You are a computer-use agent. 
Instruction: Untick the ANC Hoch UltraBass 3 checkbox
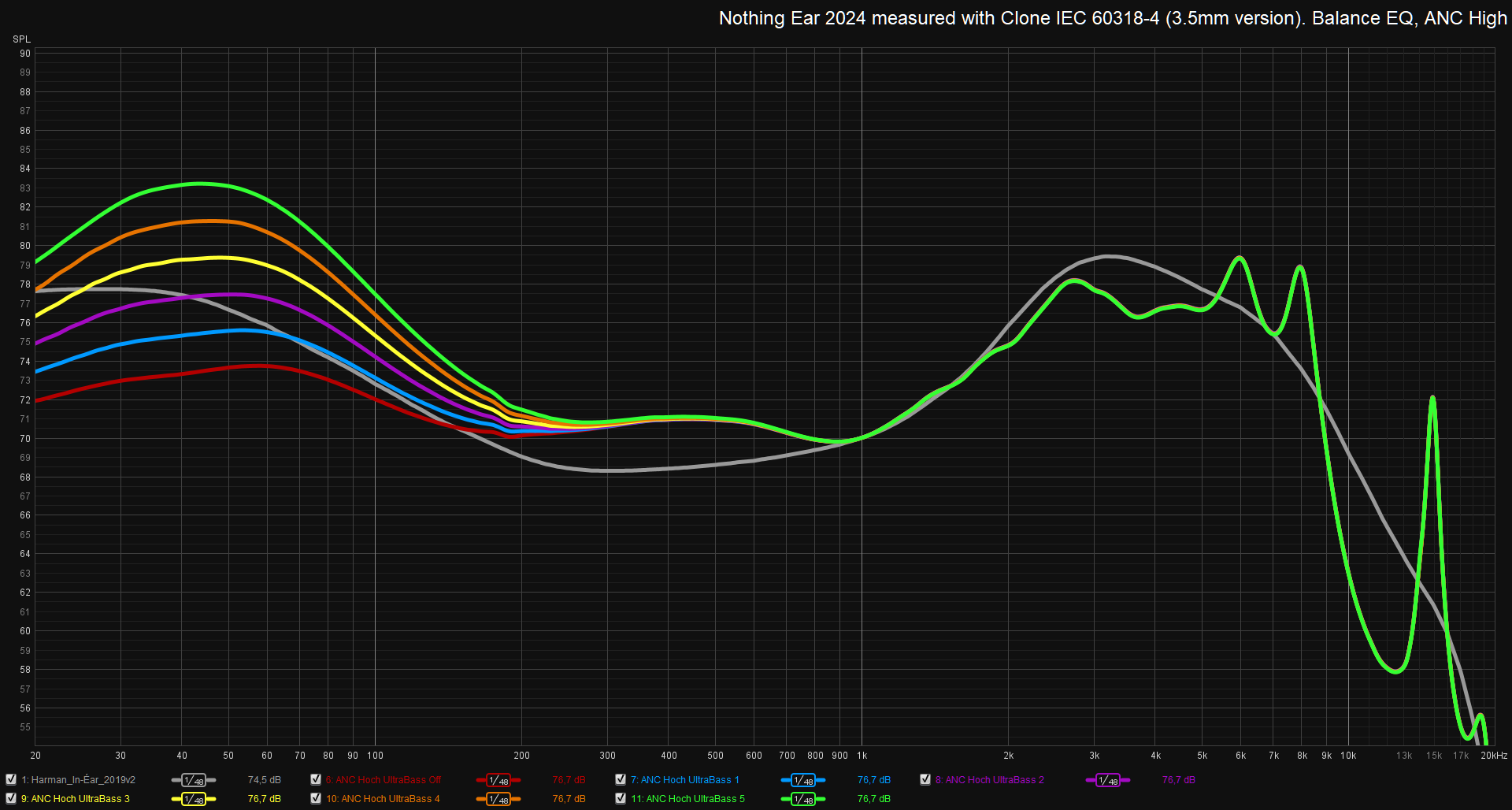11,798
